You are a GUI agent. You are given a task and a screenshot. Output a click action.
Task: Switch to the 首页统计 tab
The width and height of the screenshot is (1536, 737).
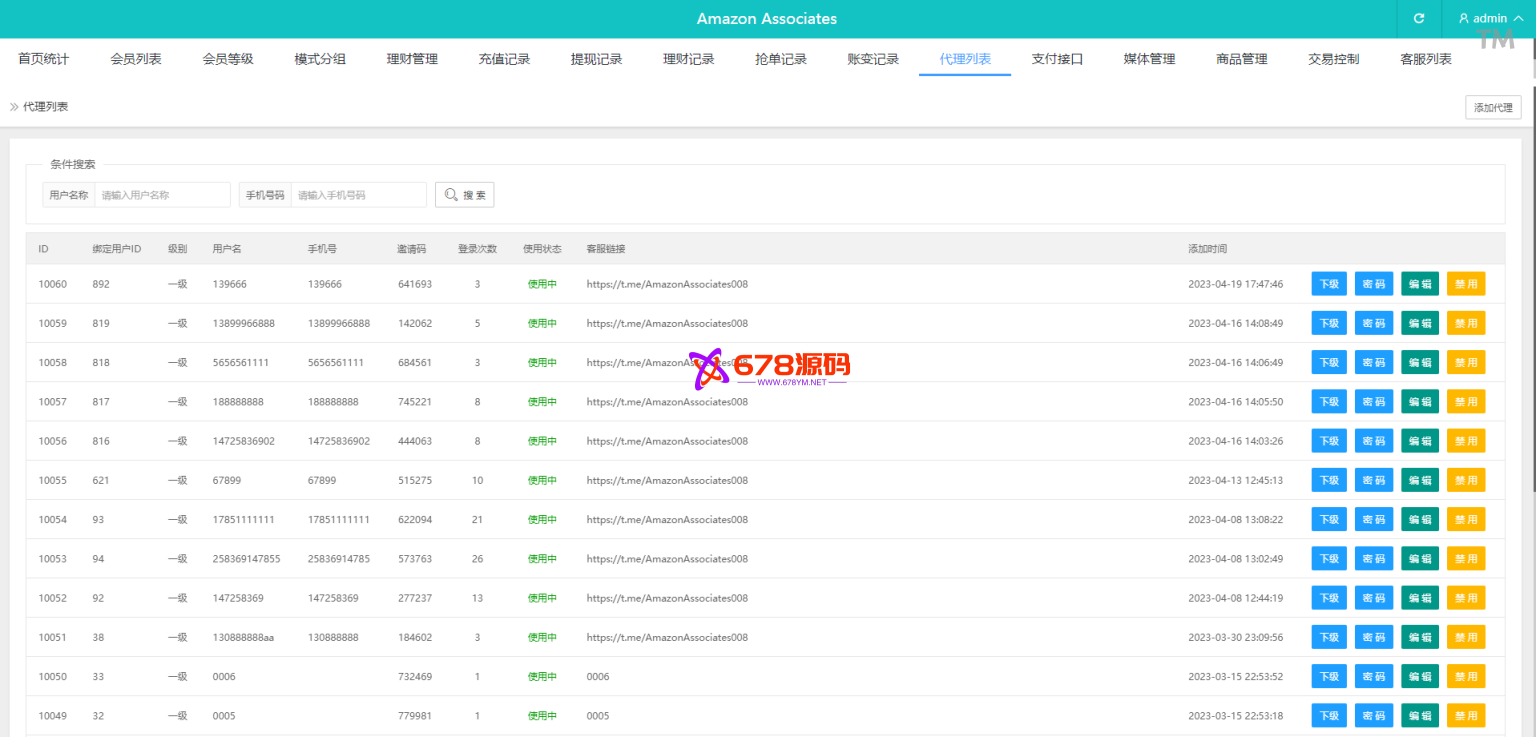pos(44,59)
